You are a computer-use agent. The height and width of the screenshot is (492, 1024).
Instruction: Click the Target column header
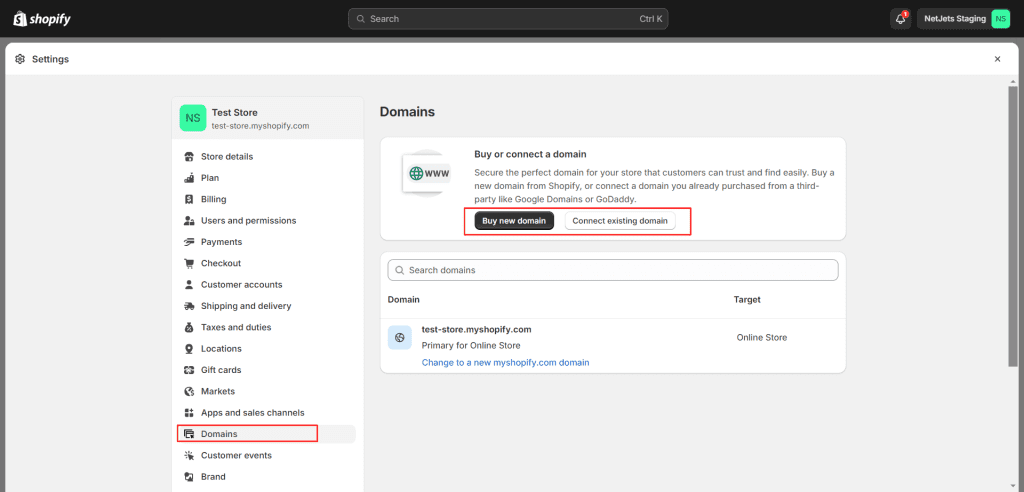(747, 299)
